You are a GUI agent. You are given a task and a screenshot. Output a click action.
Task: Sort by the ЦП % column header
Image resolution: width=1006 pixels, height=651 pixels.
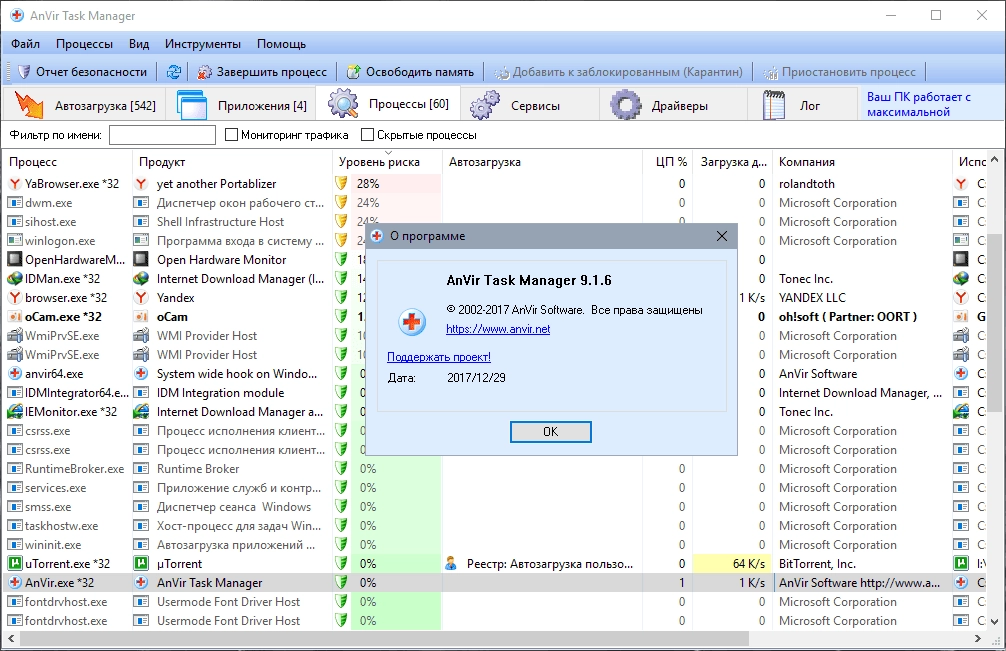click(668, 162)
